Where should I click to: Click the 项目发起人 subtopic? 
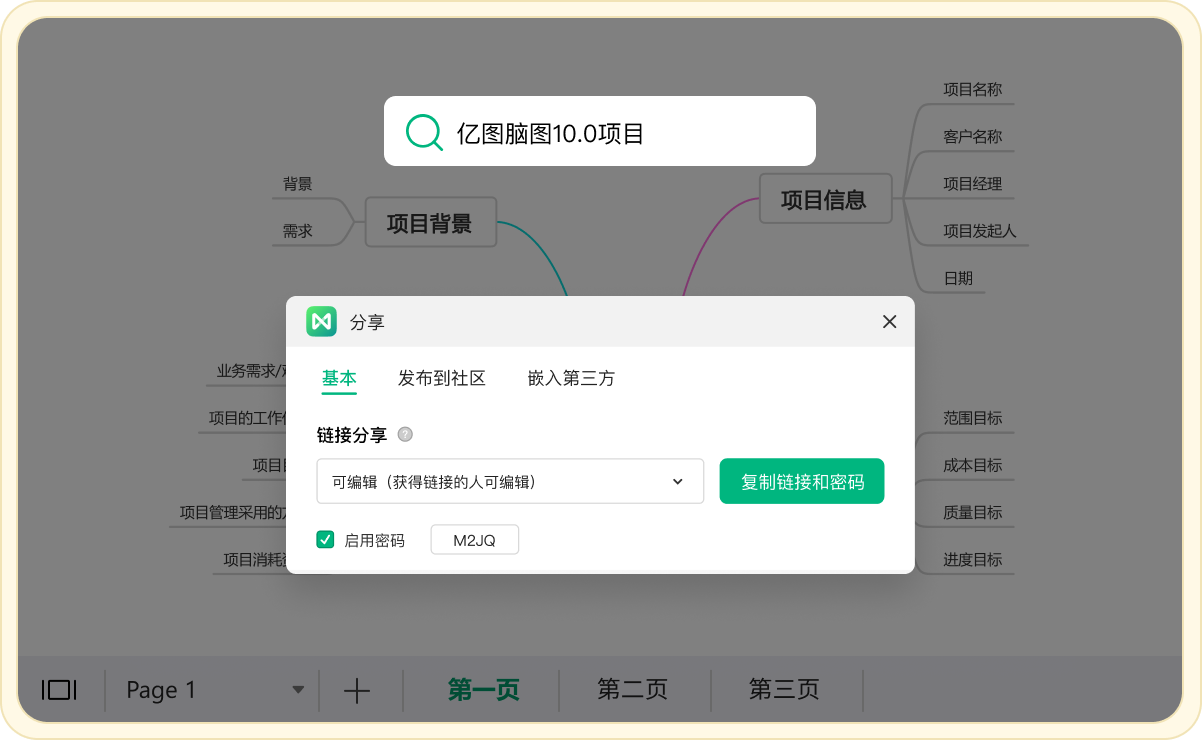(980, 231)
